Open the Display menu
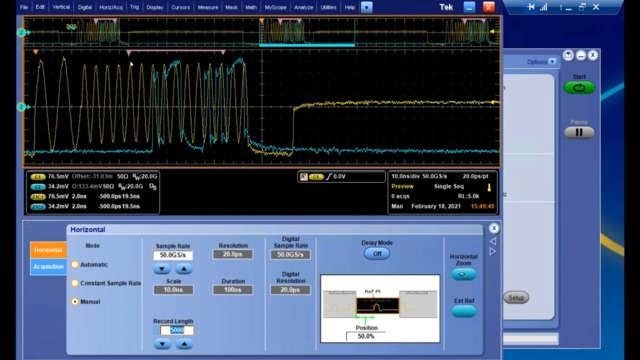Viewport: 640px width, 360px height. tap(155, 7)
